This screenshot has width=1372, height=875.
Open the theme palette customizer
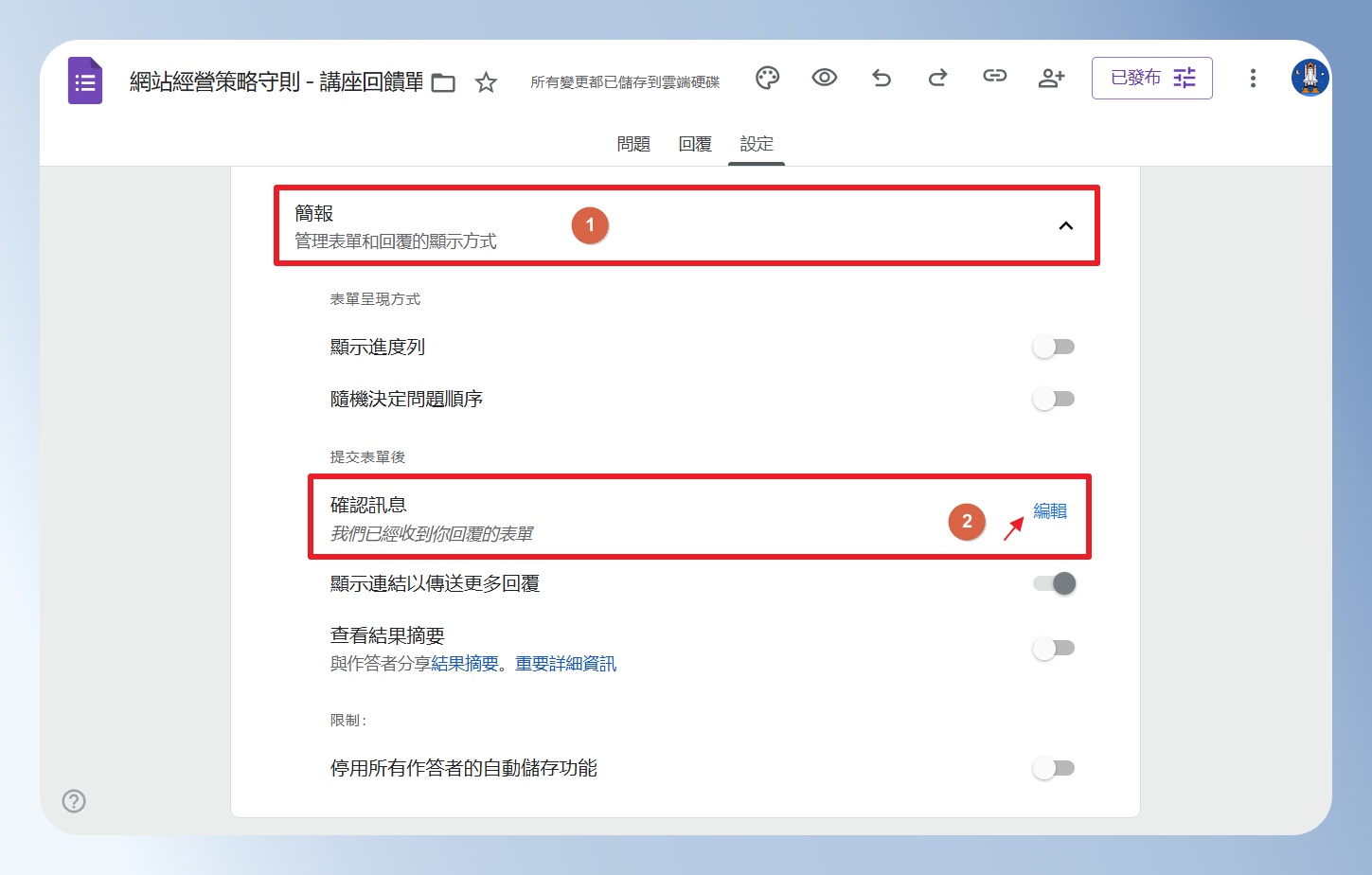[767, 78]
